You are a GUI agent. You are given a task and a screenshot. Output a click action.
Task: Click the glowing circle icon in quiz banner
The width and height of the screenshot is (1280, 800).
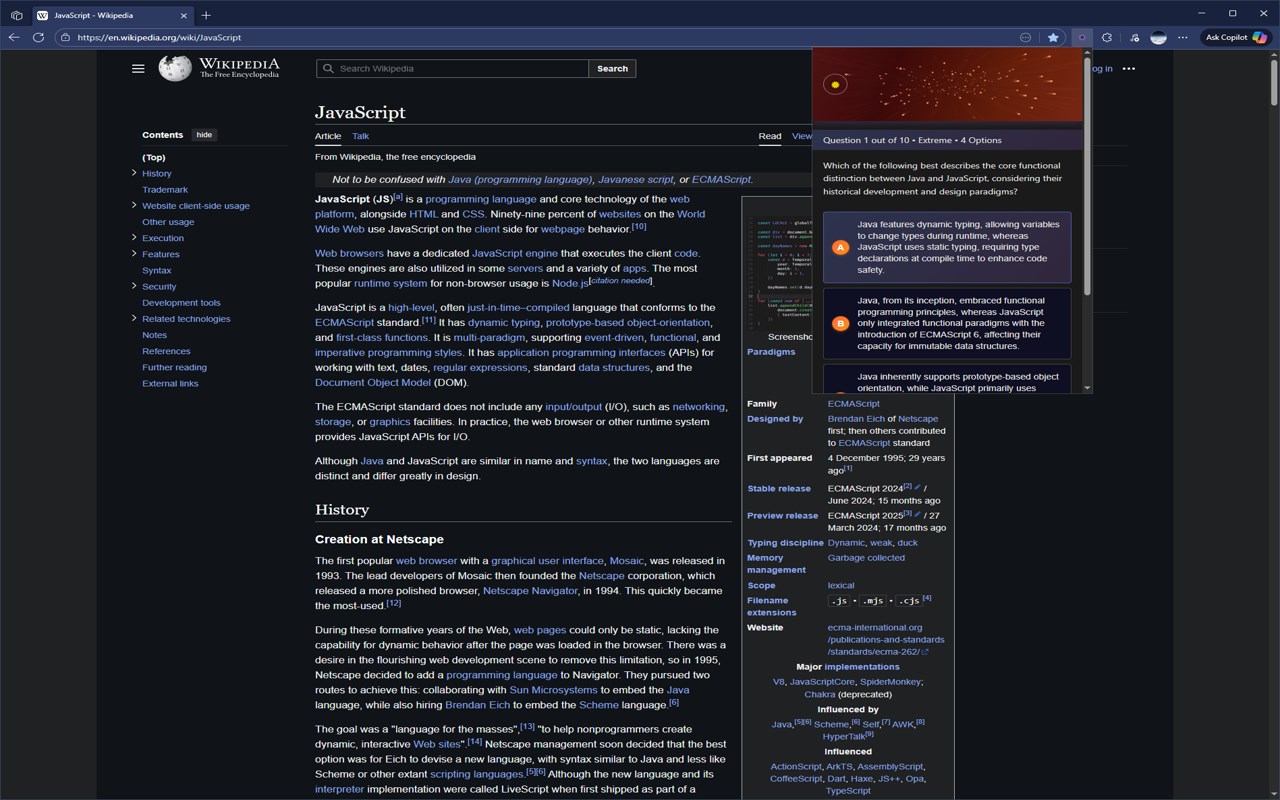click(835, 85)
